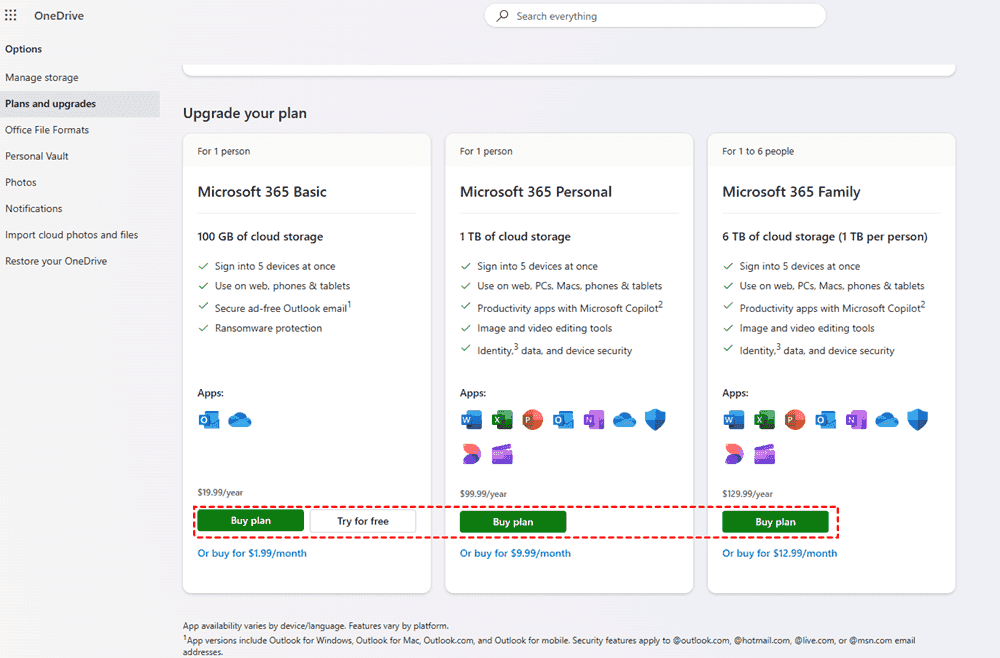
Task: Buy plan for Microsoft 365 Basic
Action: 251,520
